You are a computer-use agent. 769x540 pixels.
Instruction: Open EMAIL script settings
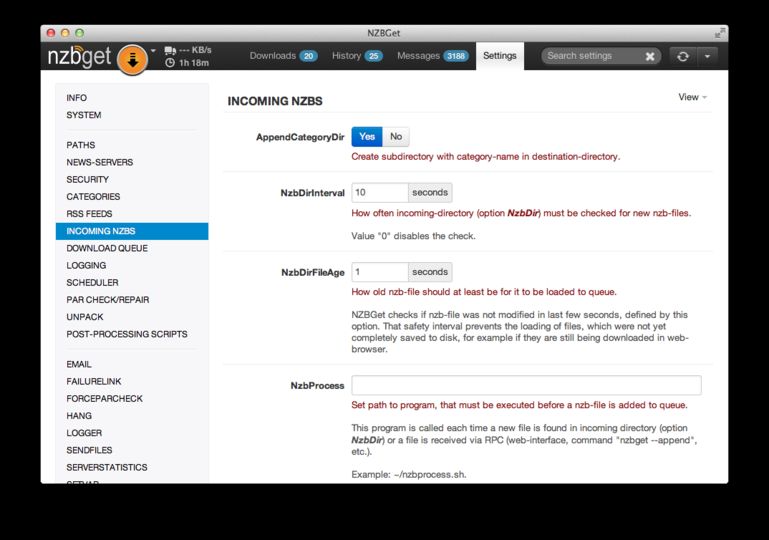click(x=79, y=364)
